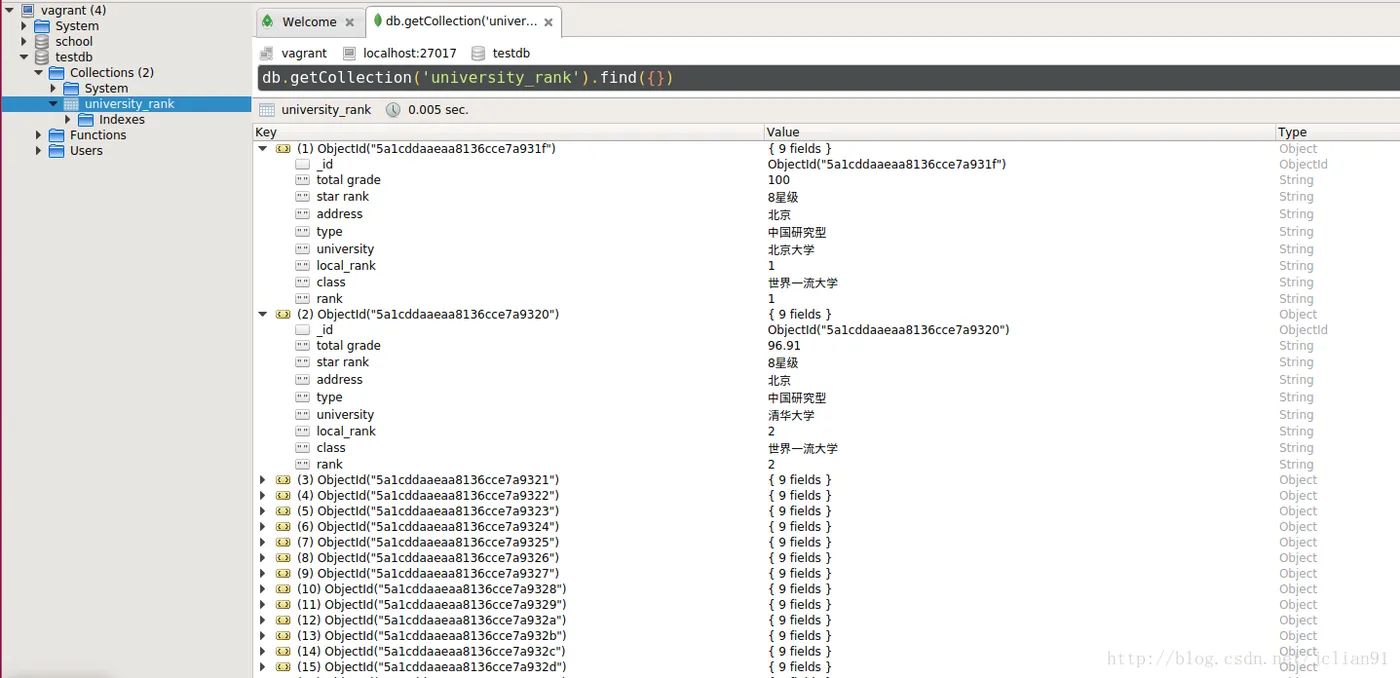Screen dimensions: 1400x678
Task: Click the Welcome tab leaf icon
Action: tap(267, 21)
